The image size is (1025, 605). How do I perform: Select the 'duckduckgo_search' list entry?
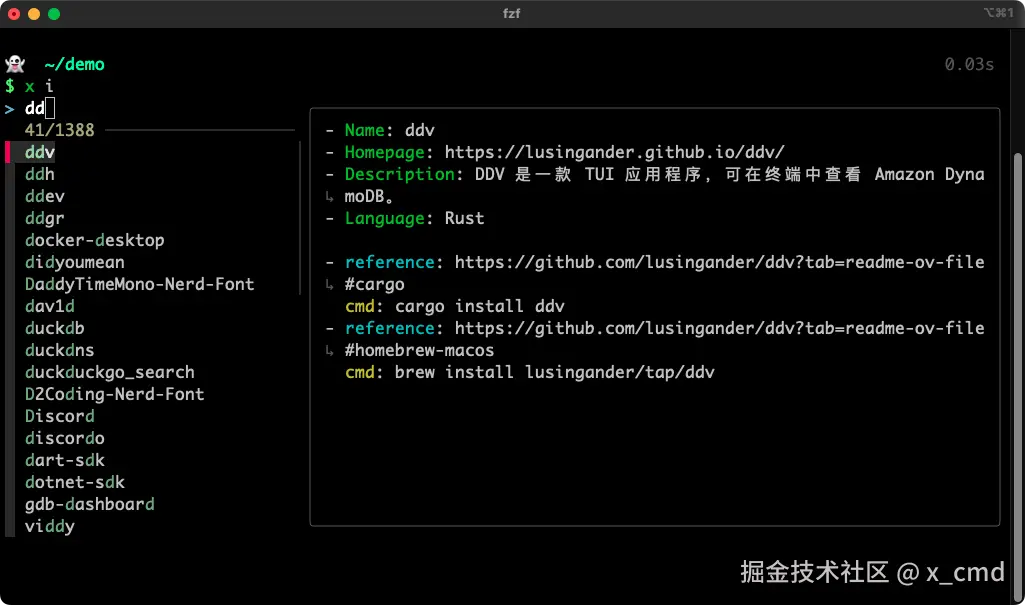(110, 372)
